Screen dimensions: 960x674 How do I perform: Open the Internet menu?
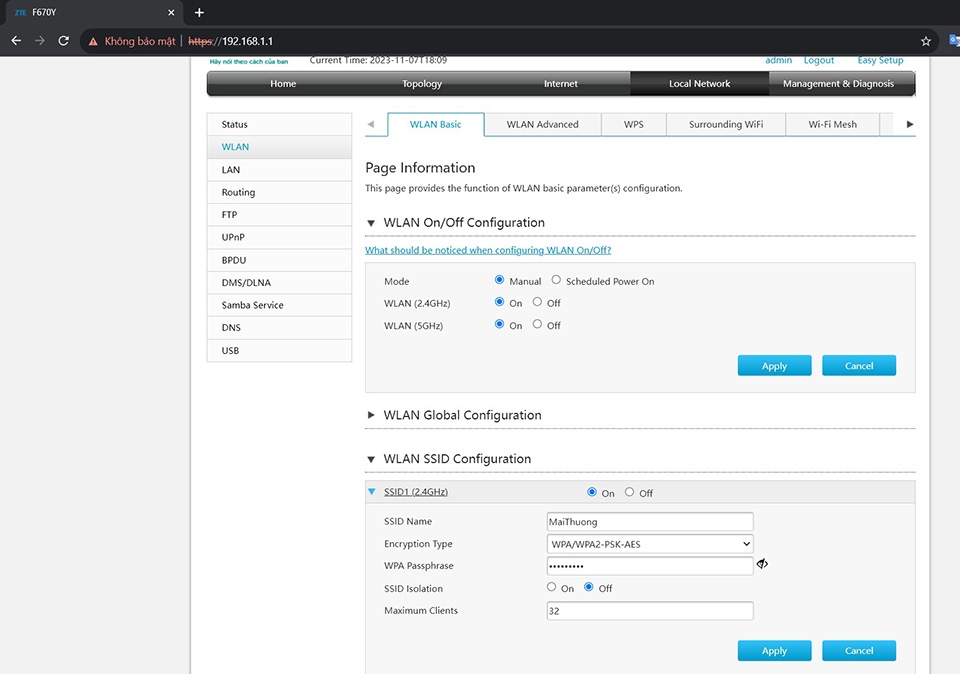point(561,84)
